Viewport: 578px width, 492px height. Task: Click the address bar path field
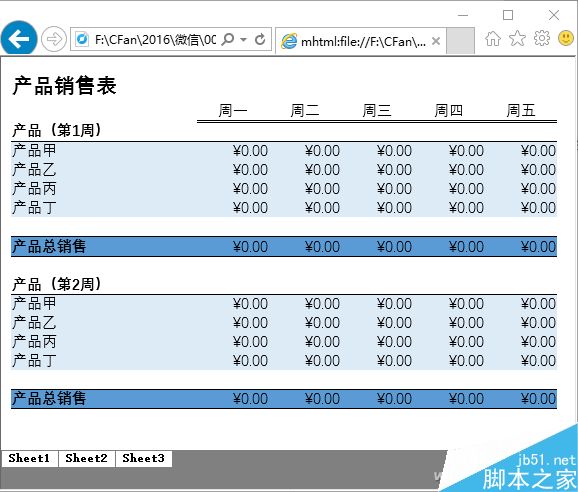155,39
